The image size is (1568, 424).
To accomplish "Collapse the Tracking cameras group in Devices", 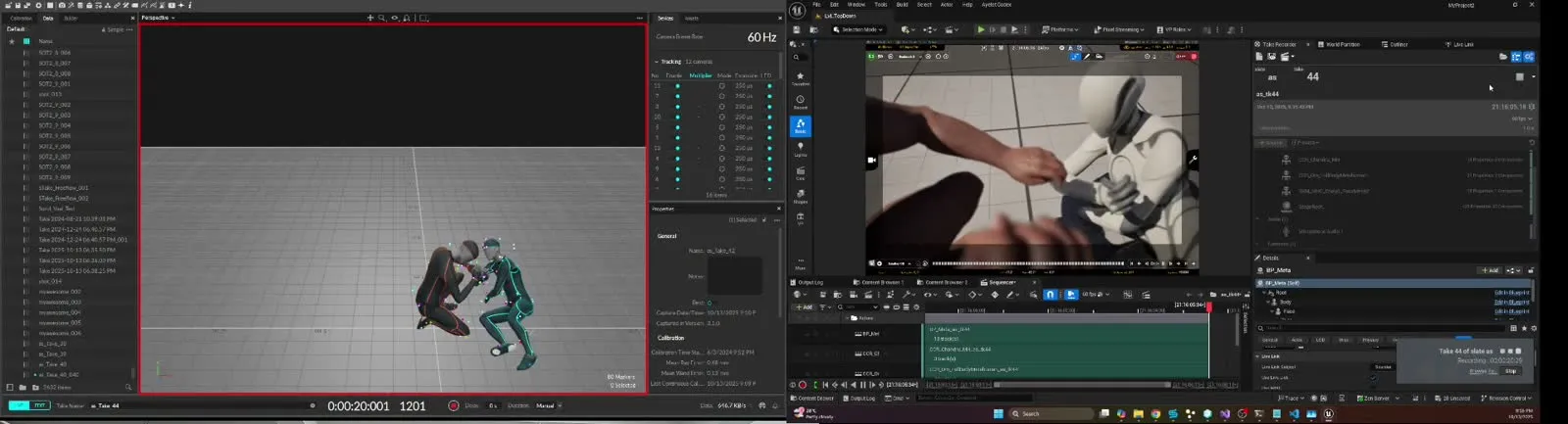I will pyautogui.click(x=657, y=62).
